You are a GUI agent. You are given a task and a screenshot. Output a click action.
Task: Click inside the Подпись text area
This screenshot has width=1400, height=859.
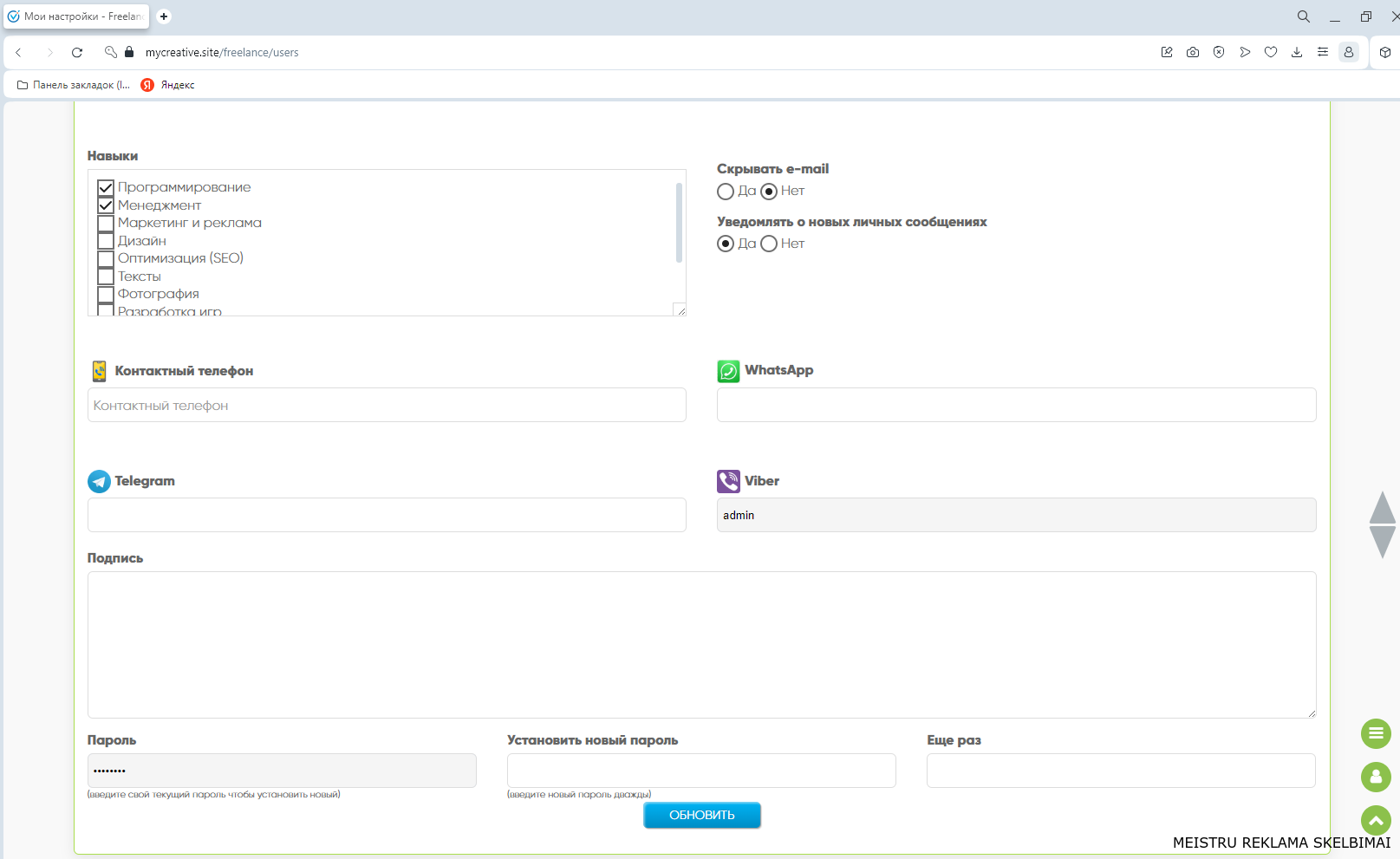(701, 645)
